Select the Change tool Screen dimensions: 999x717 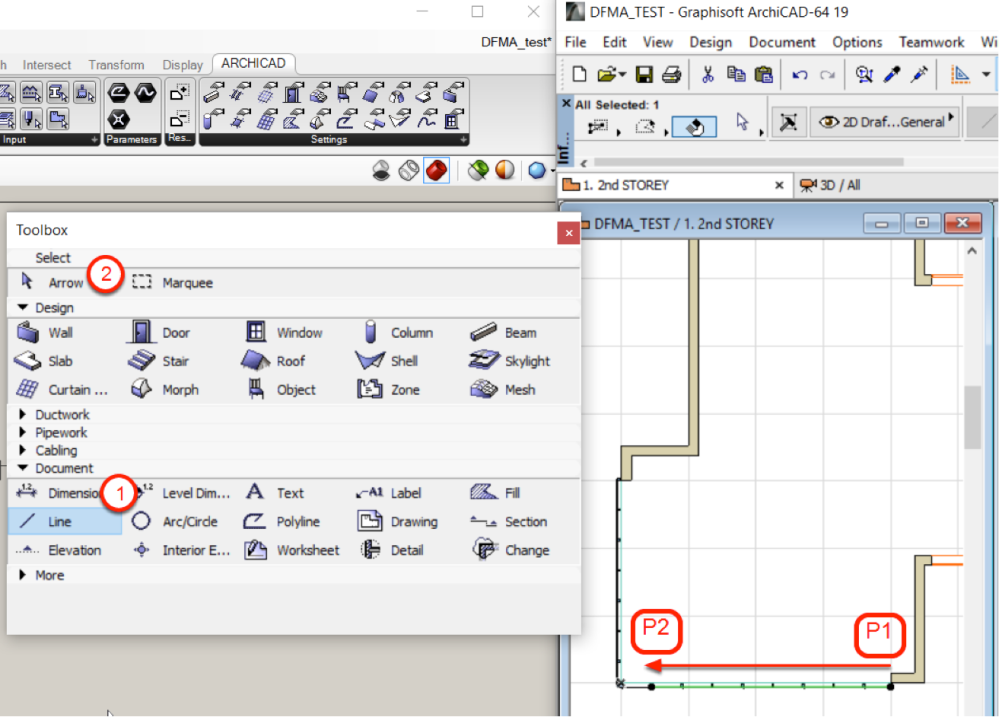pos(511,550)
